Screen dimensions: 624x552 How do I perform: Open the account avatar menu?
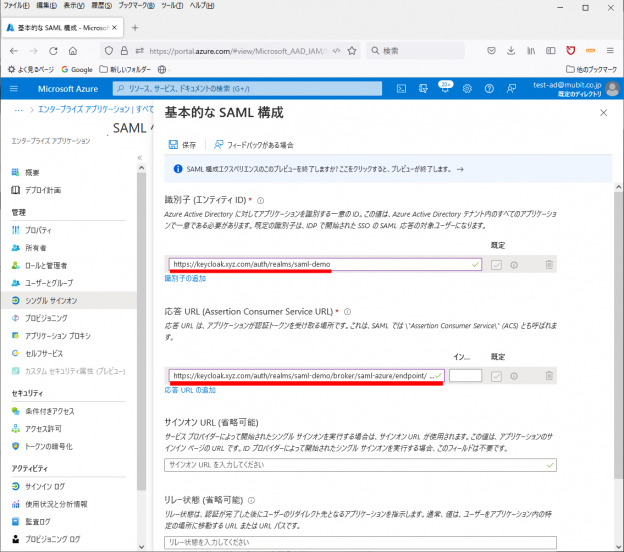pos(613,88)
